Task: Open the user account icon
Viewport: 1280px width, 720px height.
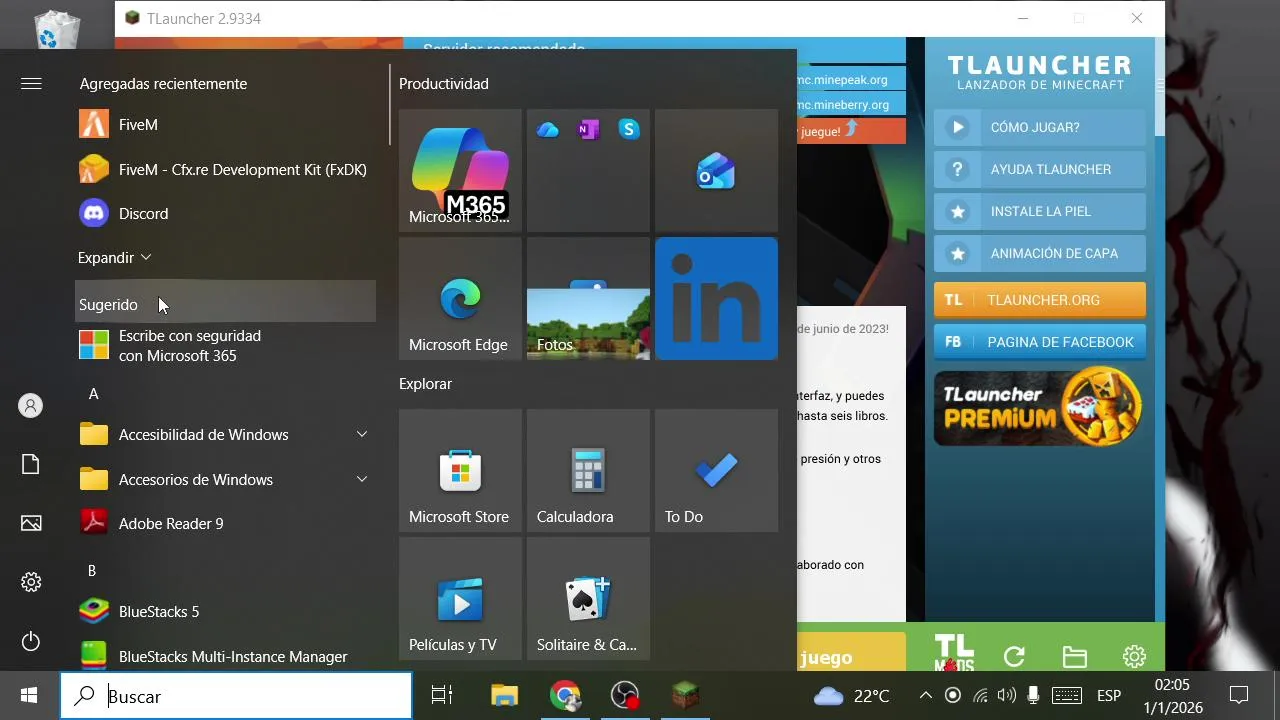Action: [31, 406]
